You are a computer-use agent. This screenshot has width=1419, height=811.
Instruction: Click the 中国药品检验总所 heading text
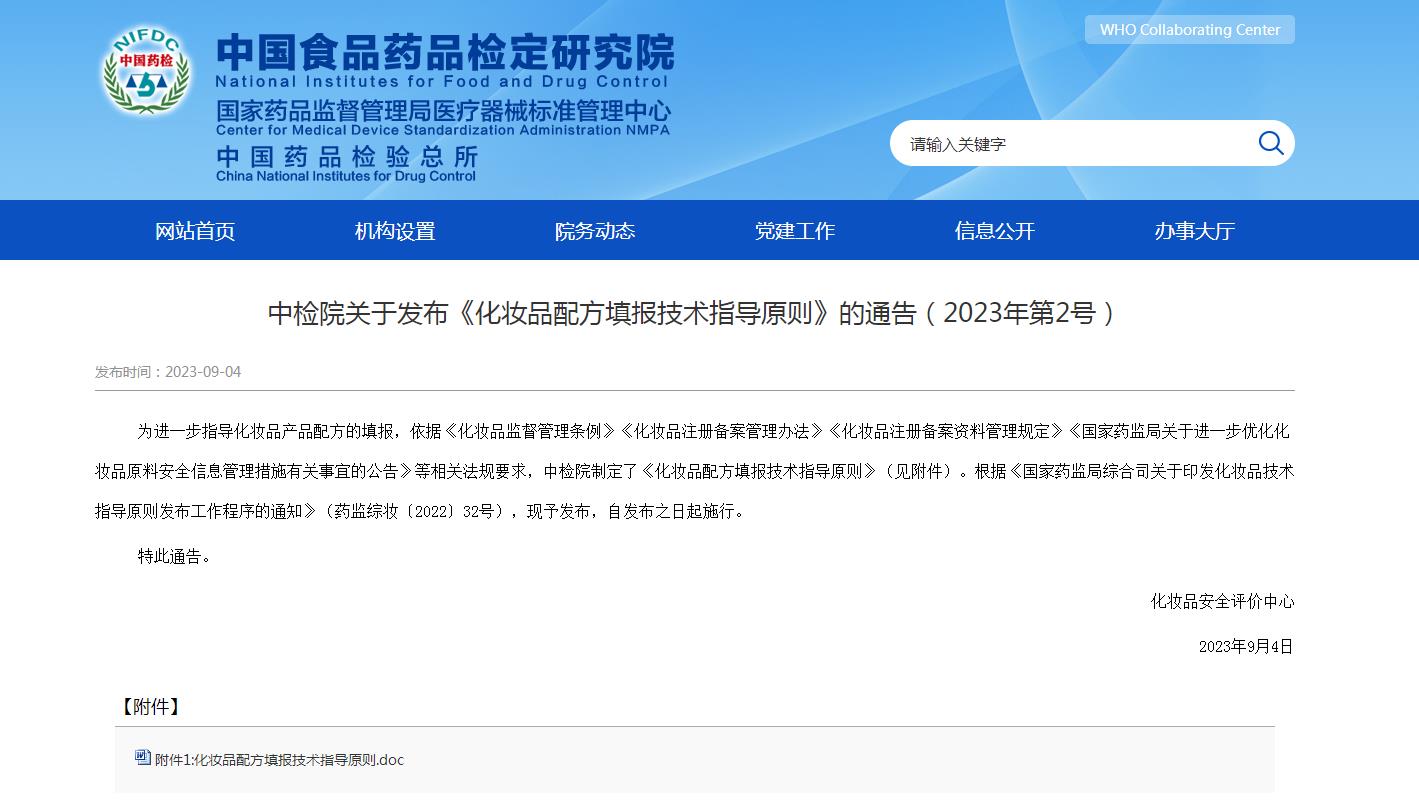pyautogui.click(x=347, y=157)
